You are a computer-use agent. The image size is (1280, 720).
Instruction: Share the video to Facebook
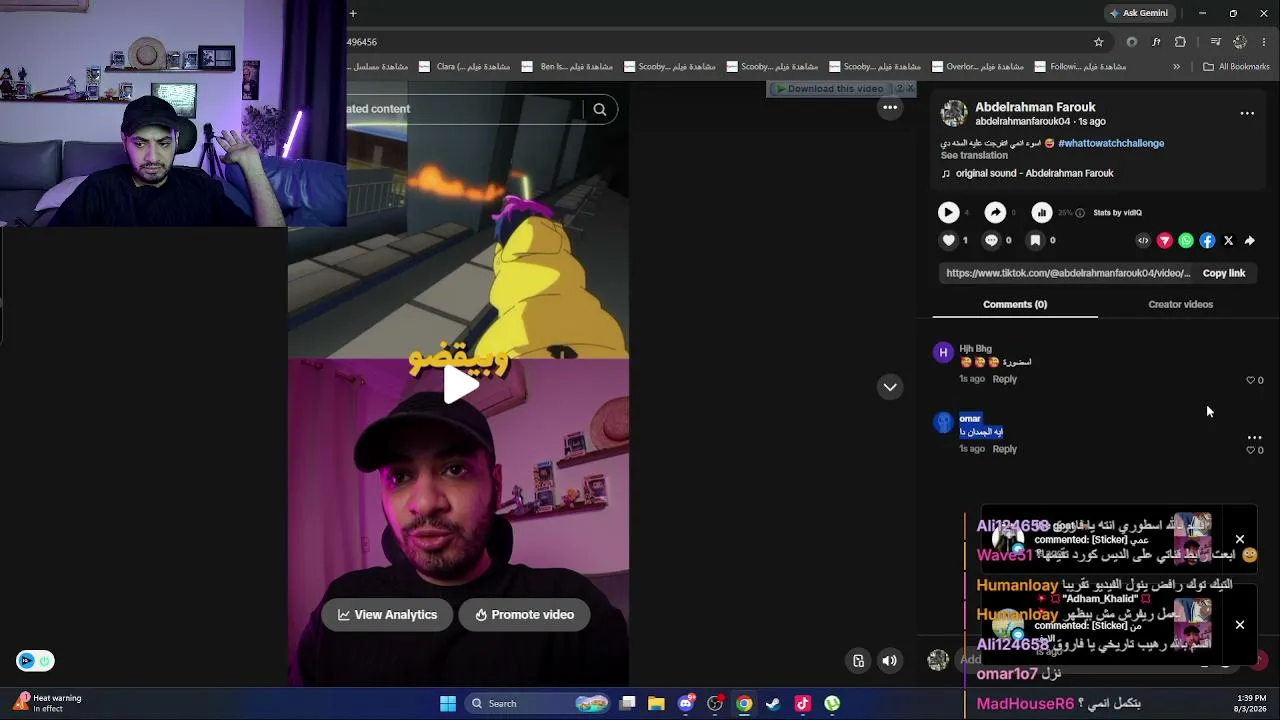tap(1207, 240)
